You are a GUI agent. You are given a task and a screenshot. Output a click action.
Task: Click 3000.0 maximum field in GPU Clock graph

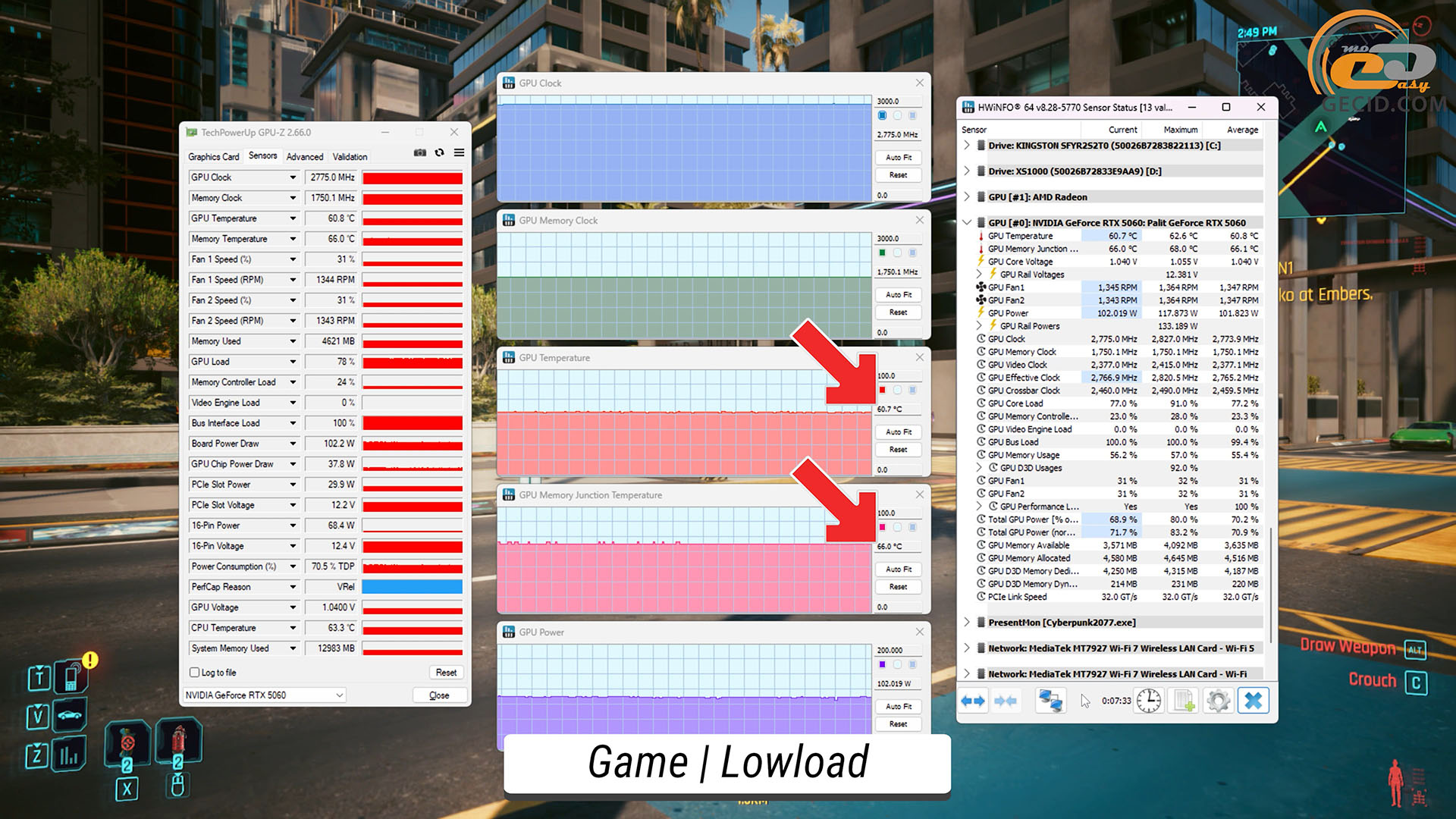[x=899, y=101]
